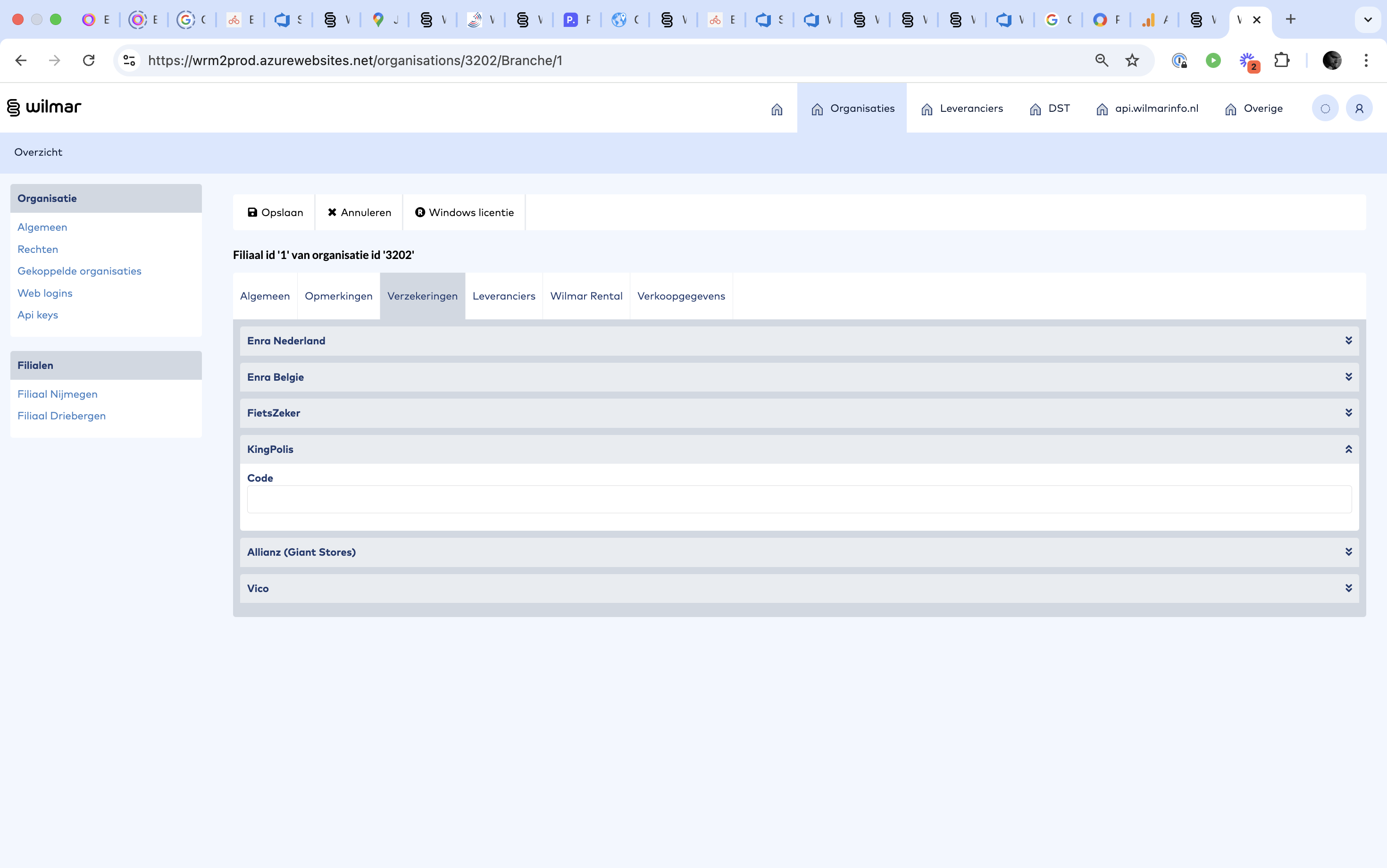Click the Opslaan save button
Image resolution: width=1387 pixels, height=868 pixels.
click(275, 212)
